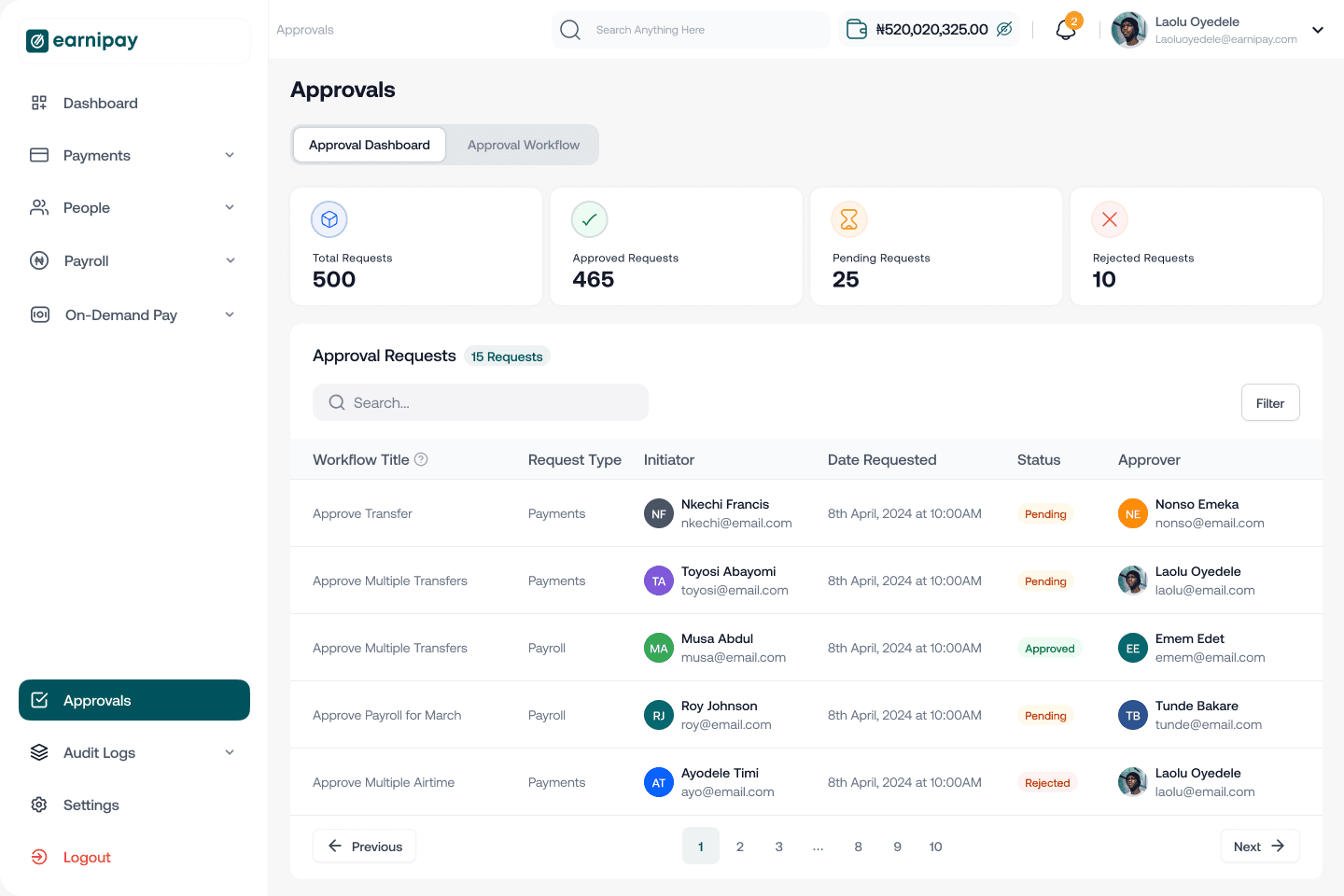This screenshot has width=1344, height=896.
Task: Click the Approved status badge for Musa Abdul
Action: 1050,649
